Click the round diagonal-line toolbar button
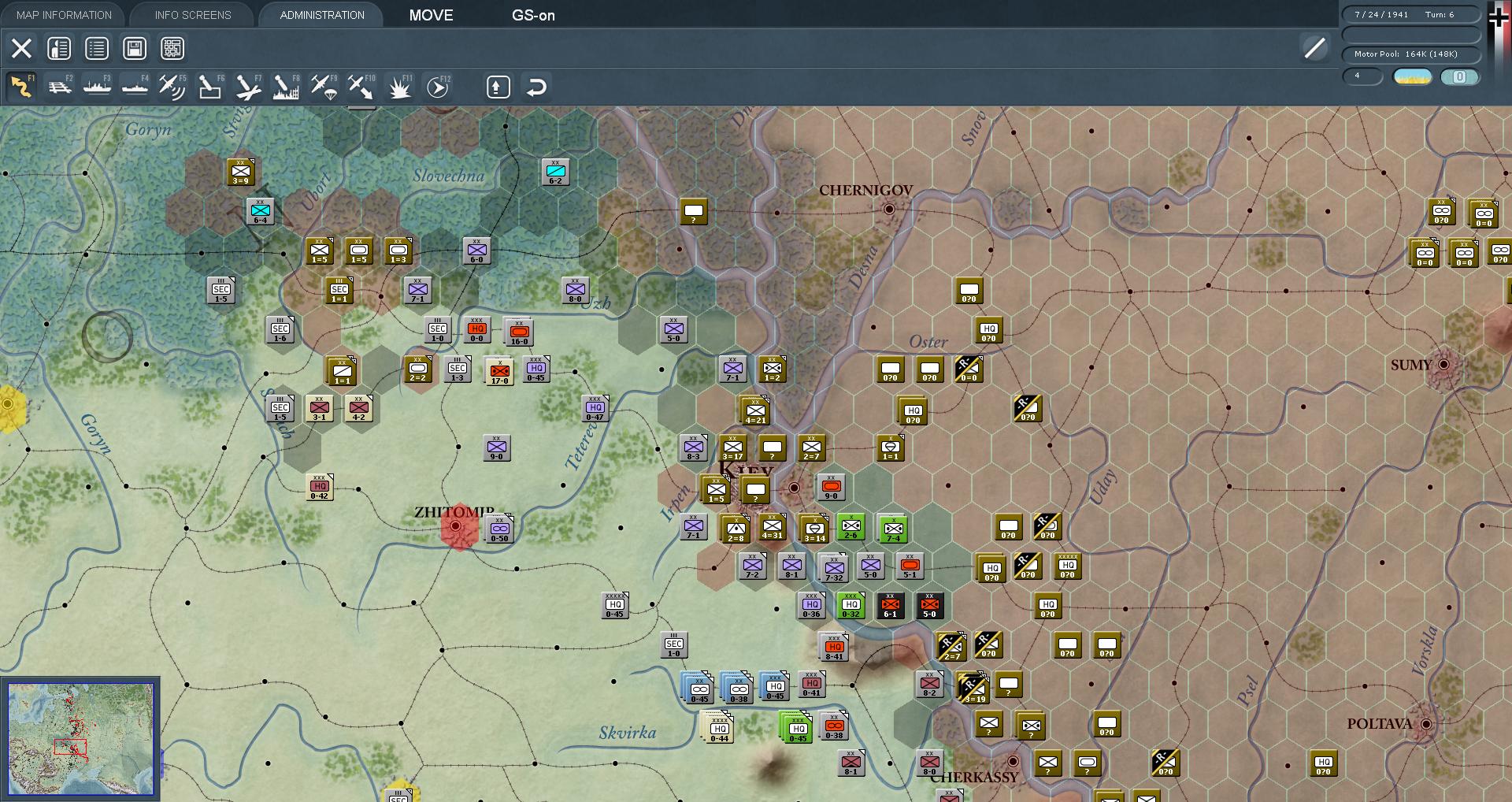Viewport: 1512px width, 802px height. pyautogui.click(x=1314, y=48)
